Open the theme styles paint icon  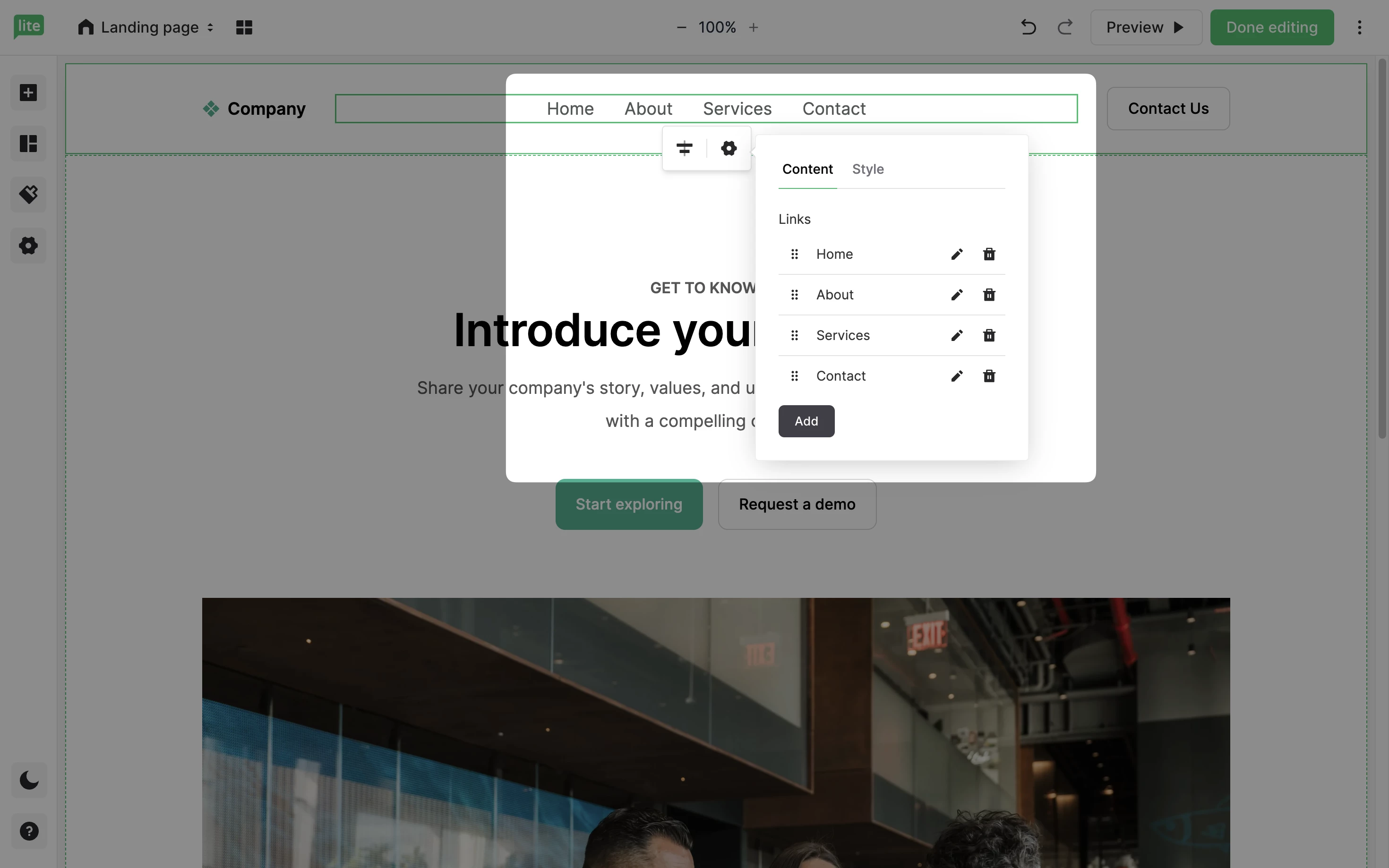(x=28, y=194)
